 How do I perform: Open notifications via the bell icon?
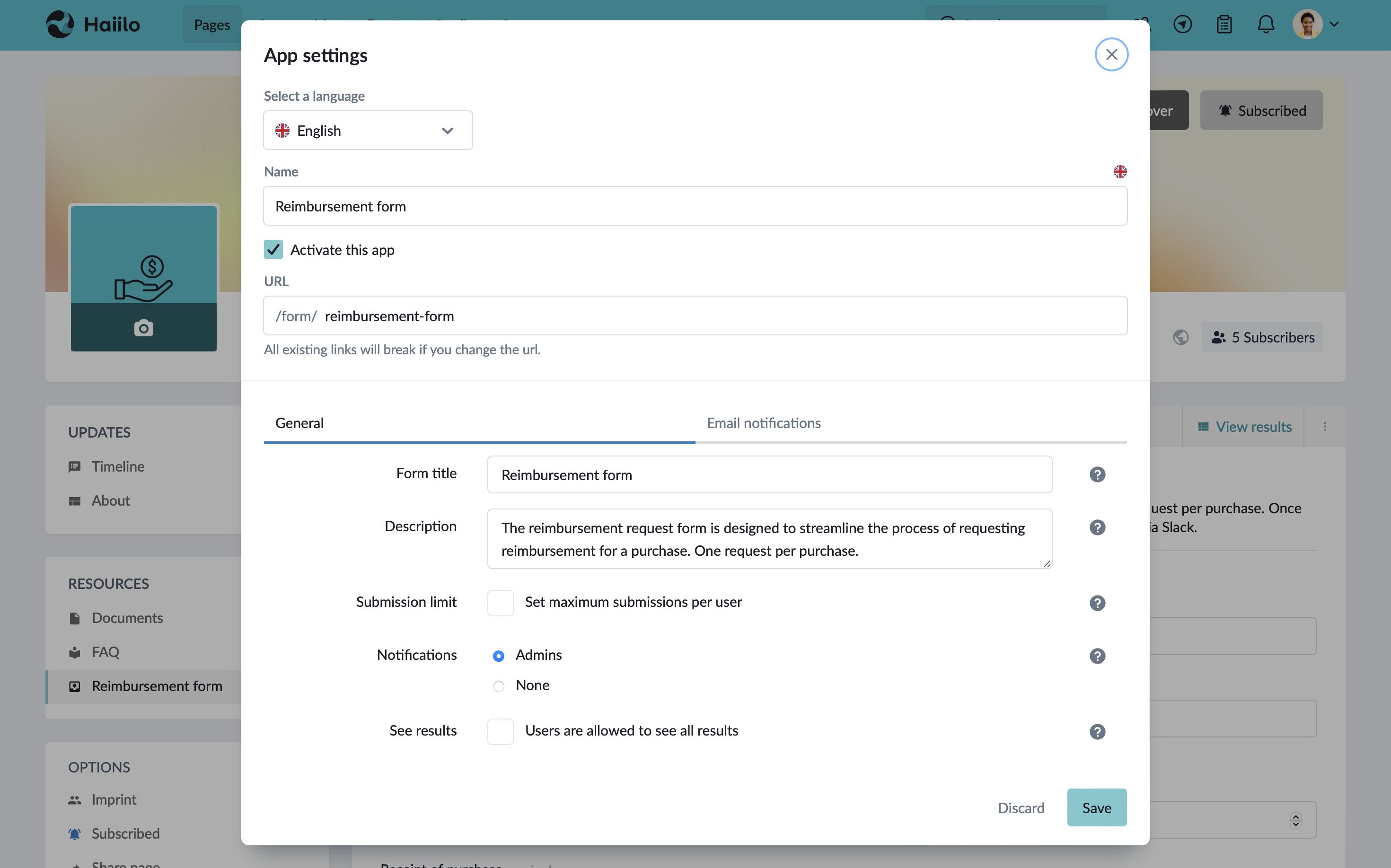coord(1266,24)
